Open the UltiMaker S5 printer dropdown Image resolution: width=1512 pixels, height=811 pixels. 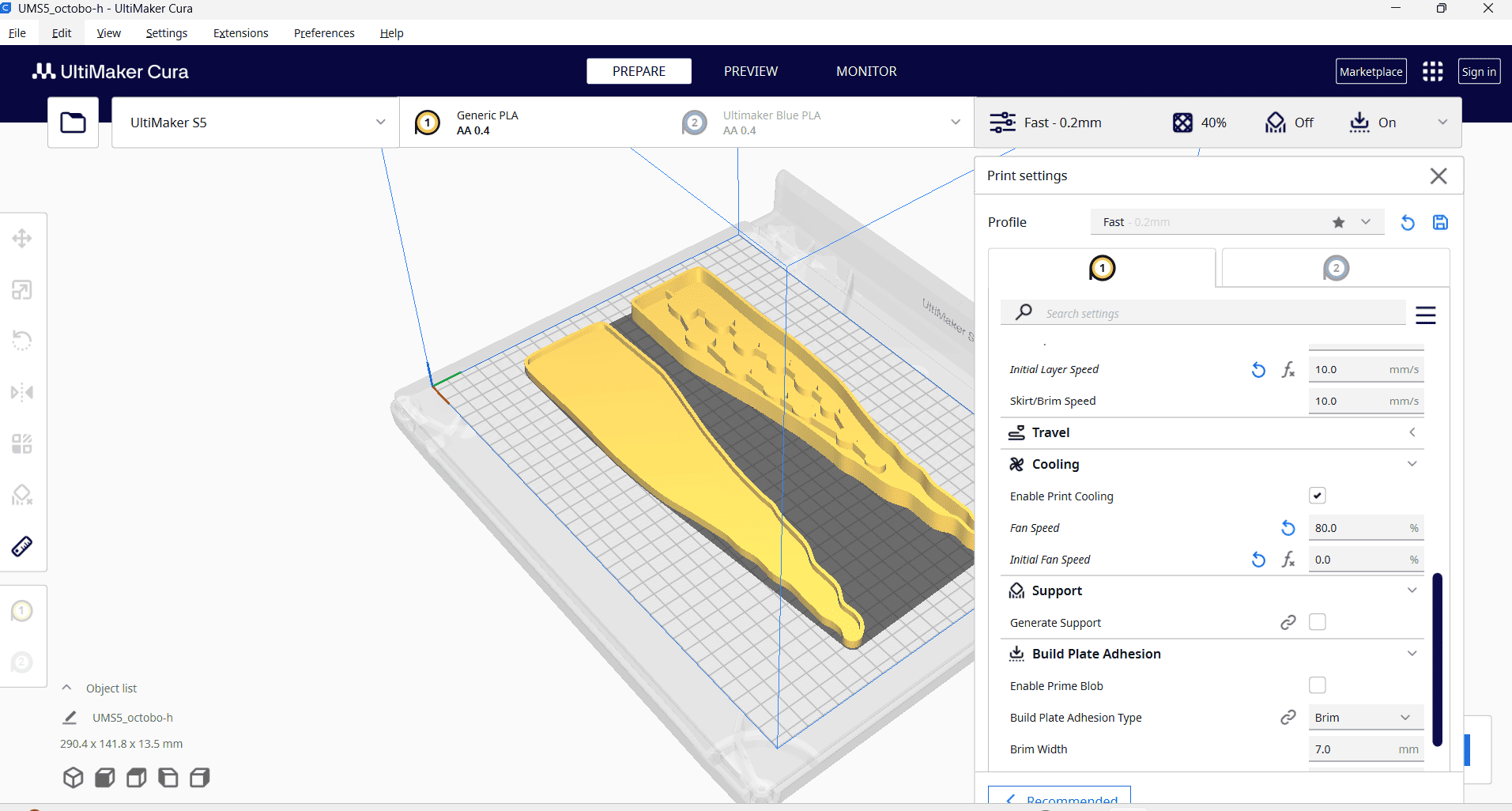255,123
